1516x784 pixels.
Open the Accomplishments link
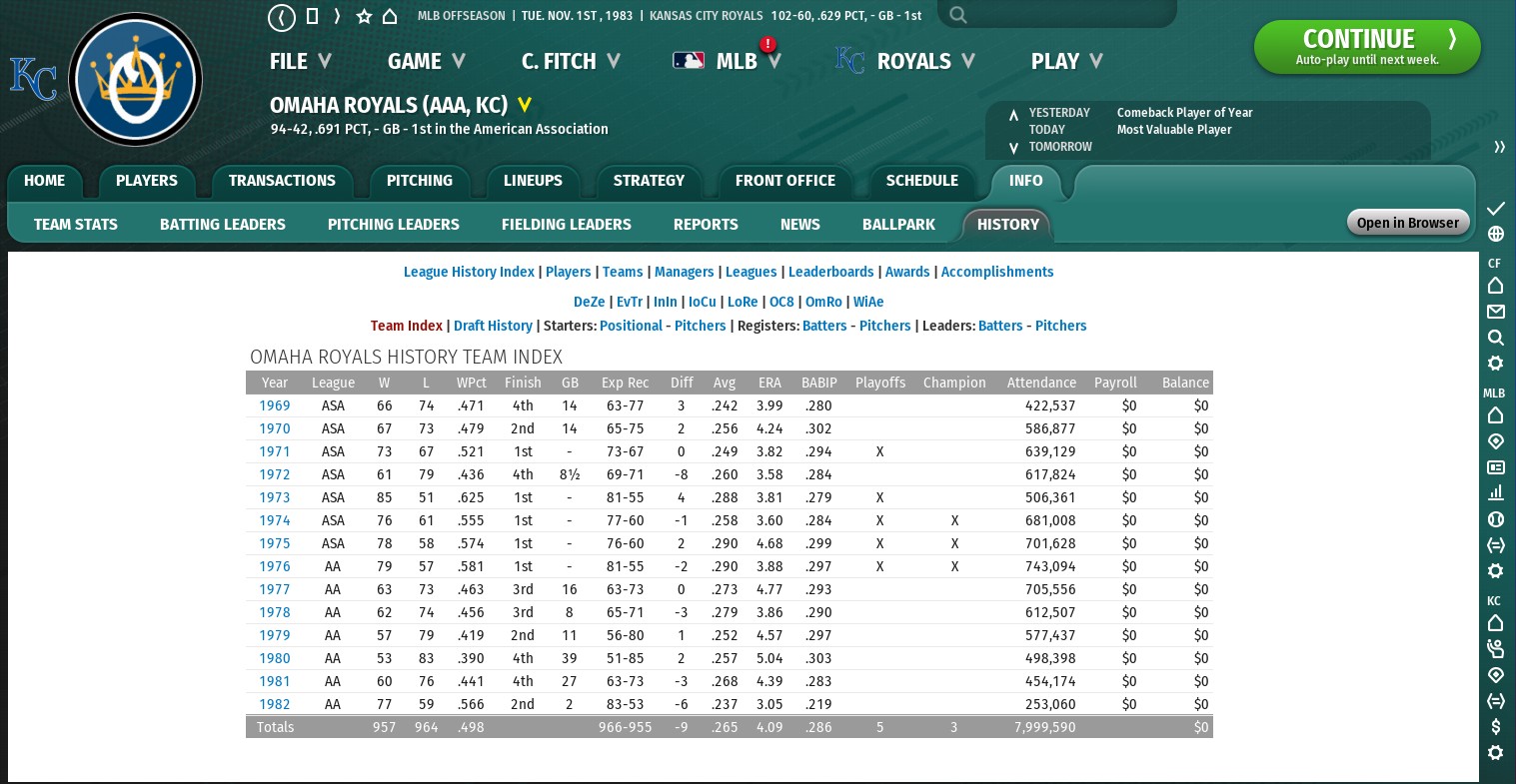tap(997, 272)
